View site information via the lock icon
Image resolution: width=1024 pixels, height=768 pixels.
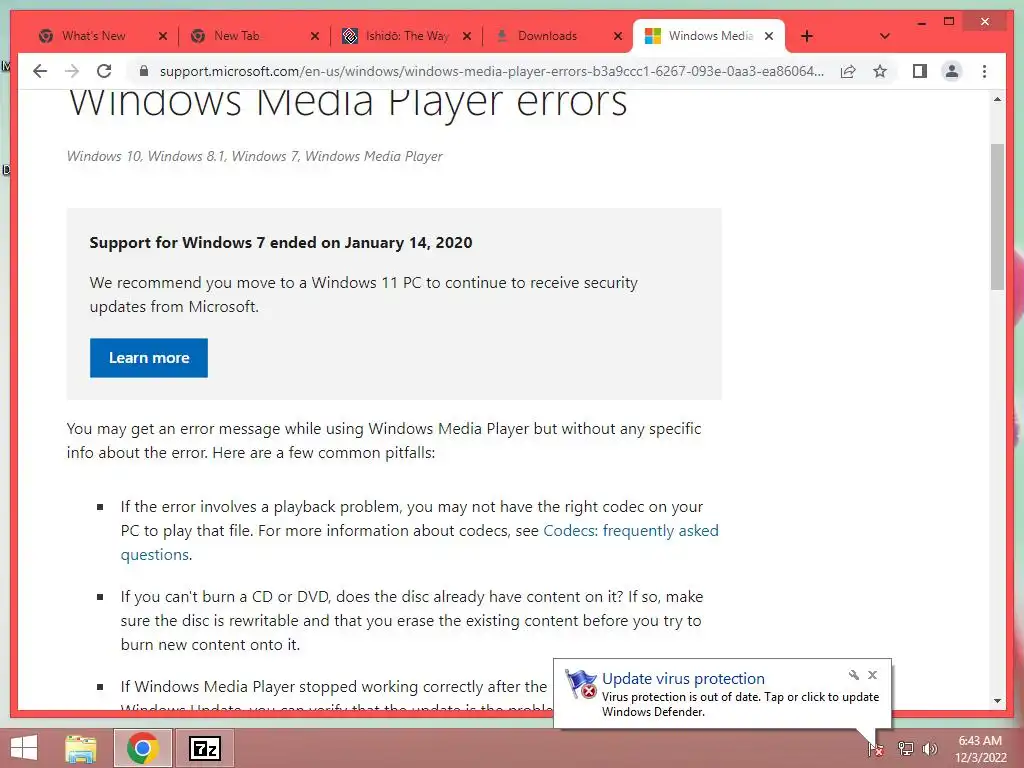[x=144, y=71]
